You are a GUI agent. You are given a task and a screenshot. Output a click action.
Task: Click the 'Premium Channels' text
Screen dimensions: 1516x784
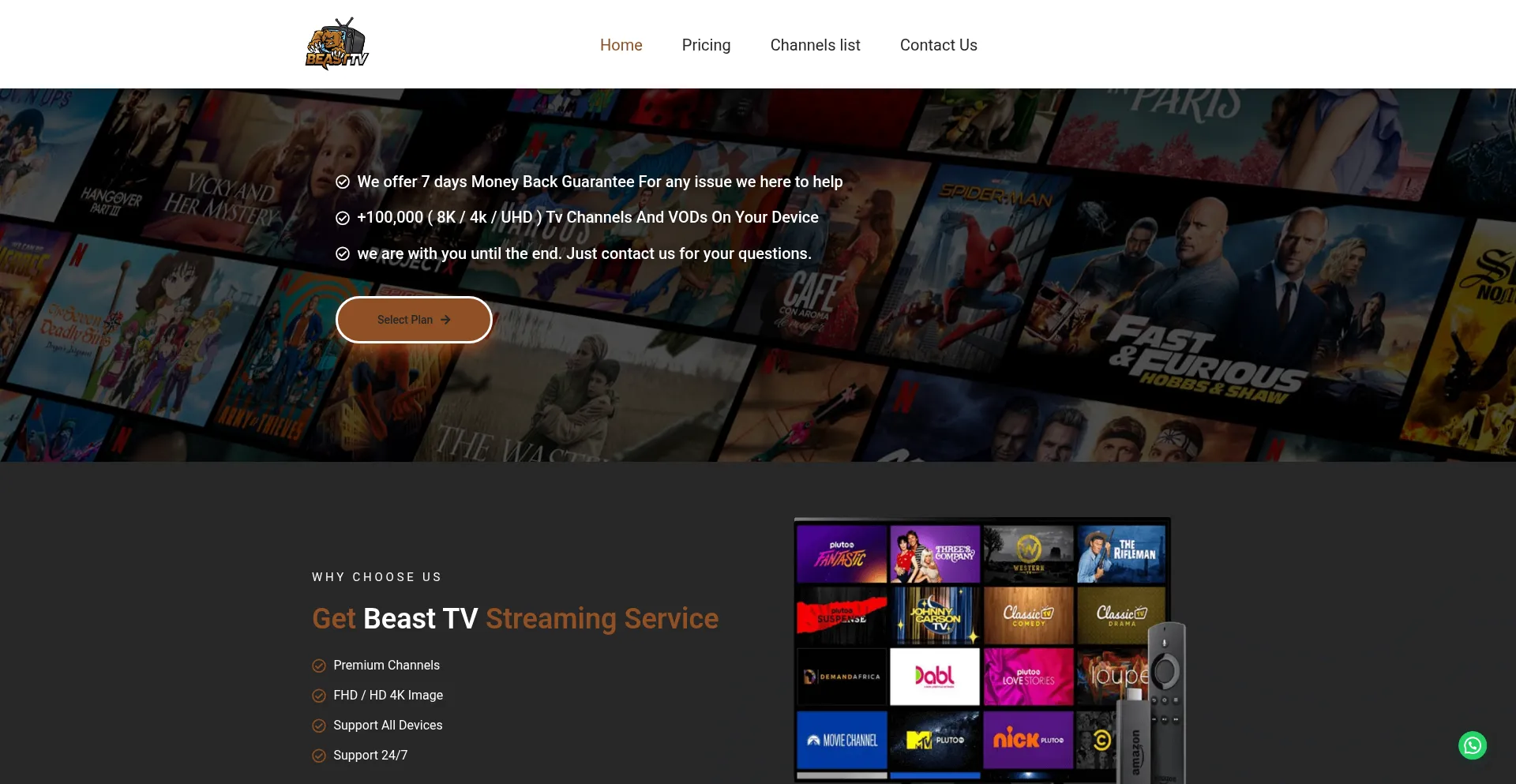(386, 665)
